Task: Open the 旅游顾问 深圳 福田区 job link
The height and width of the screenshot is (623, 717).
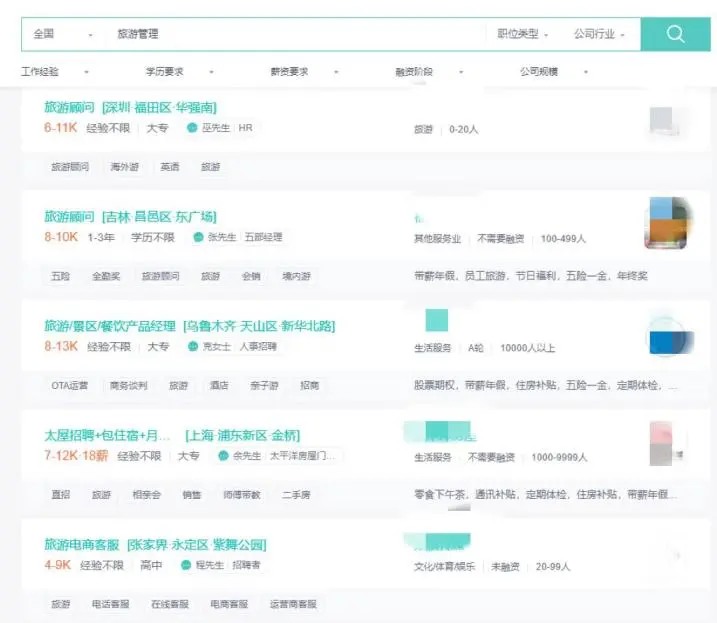Action: pos(130,107)
